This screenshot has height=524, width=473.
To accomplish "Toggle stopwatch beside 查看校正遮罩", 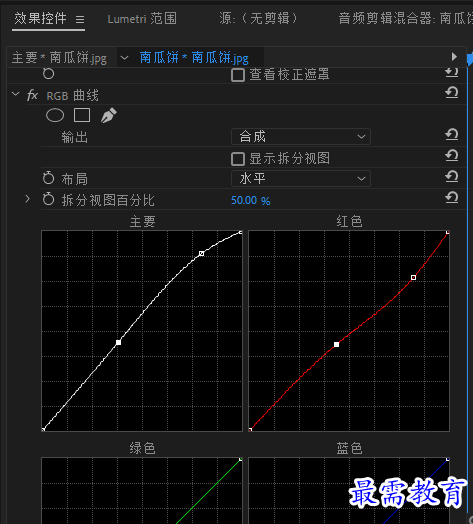I will (48, 74).
